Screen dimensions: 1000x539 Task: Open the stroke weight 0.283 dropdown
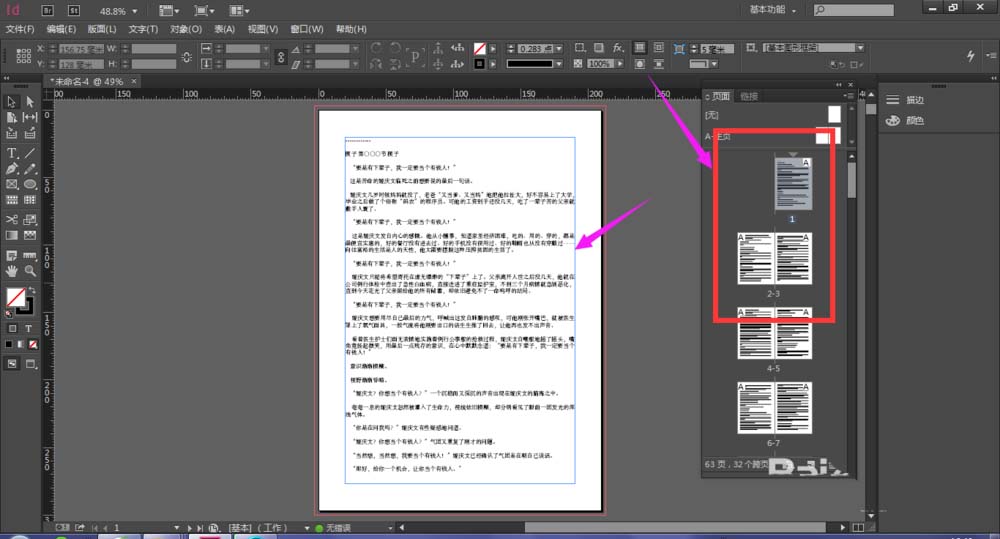[559, 48]
